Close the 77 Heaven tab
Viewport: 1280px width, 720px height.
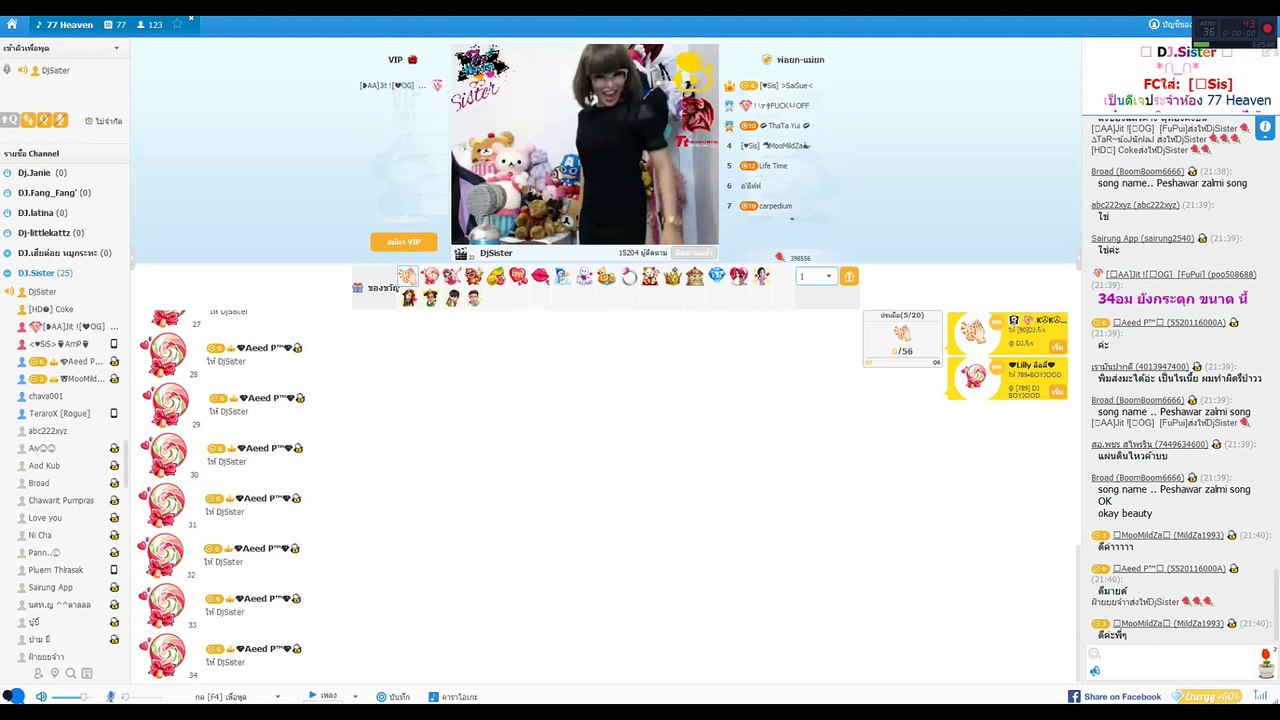pos(191,19)
